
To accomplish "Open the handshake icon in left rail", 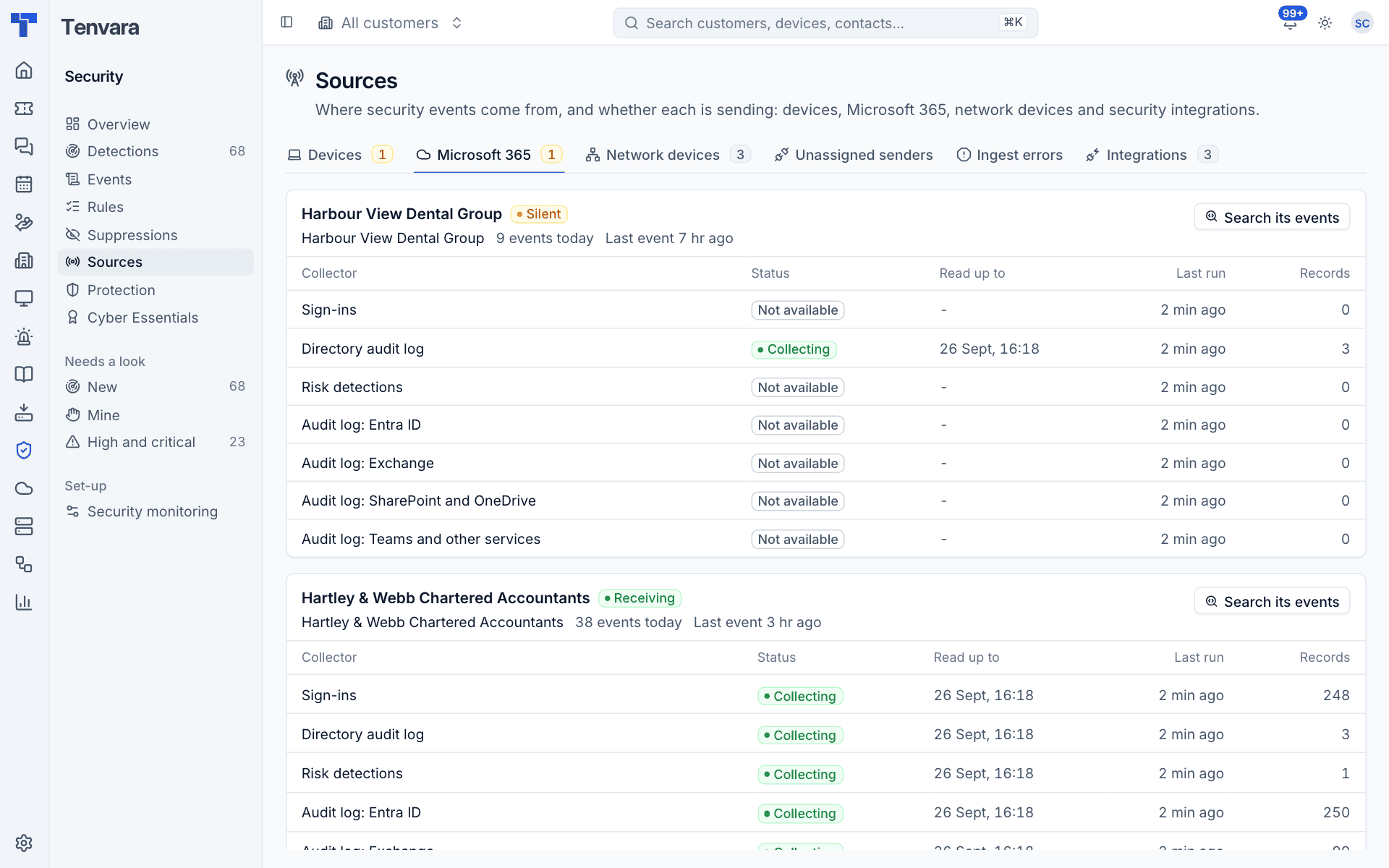I will click(24, 222).
